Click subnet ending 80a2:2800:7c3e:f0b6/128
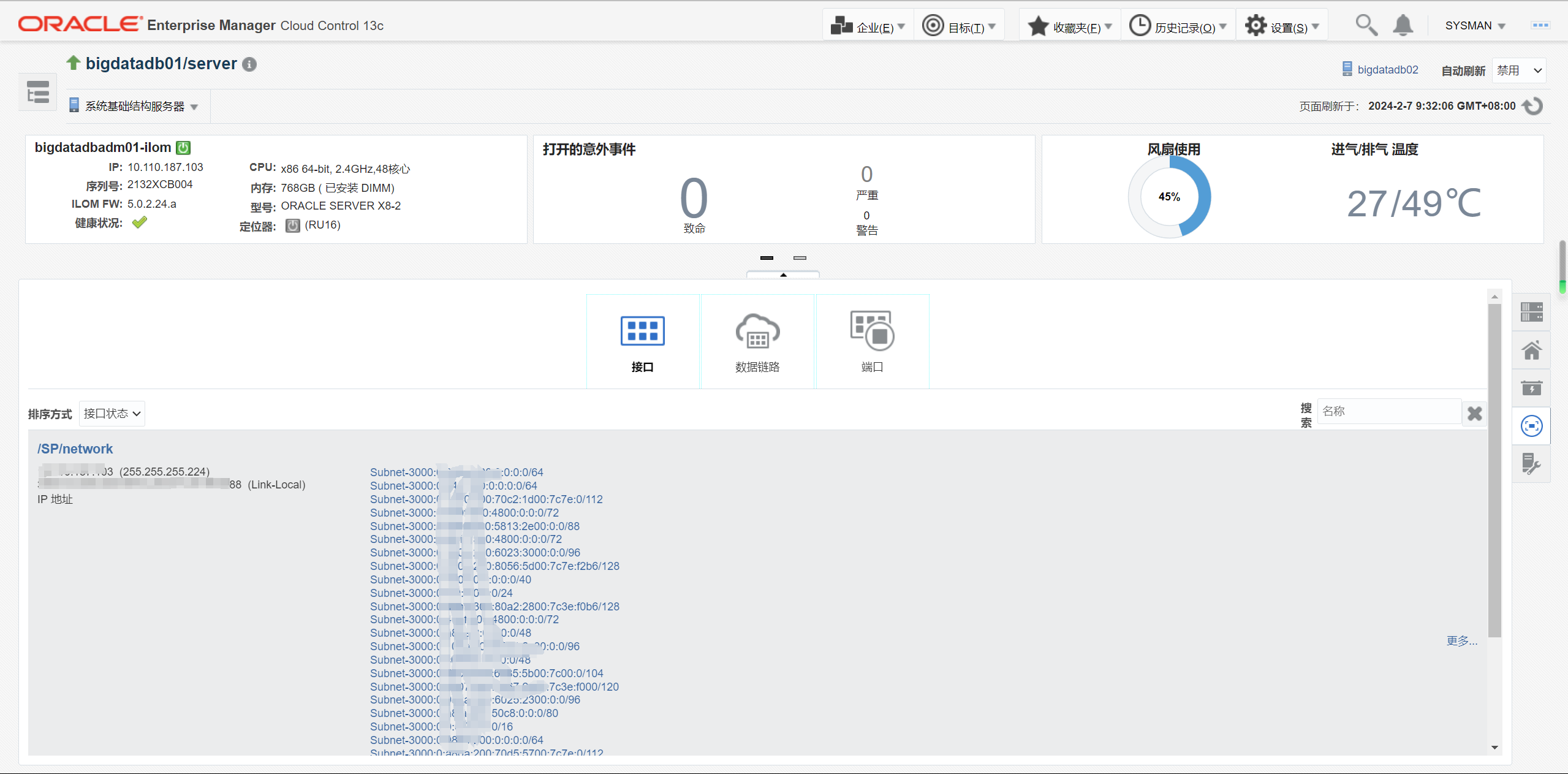 tap(494, 607)
